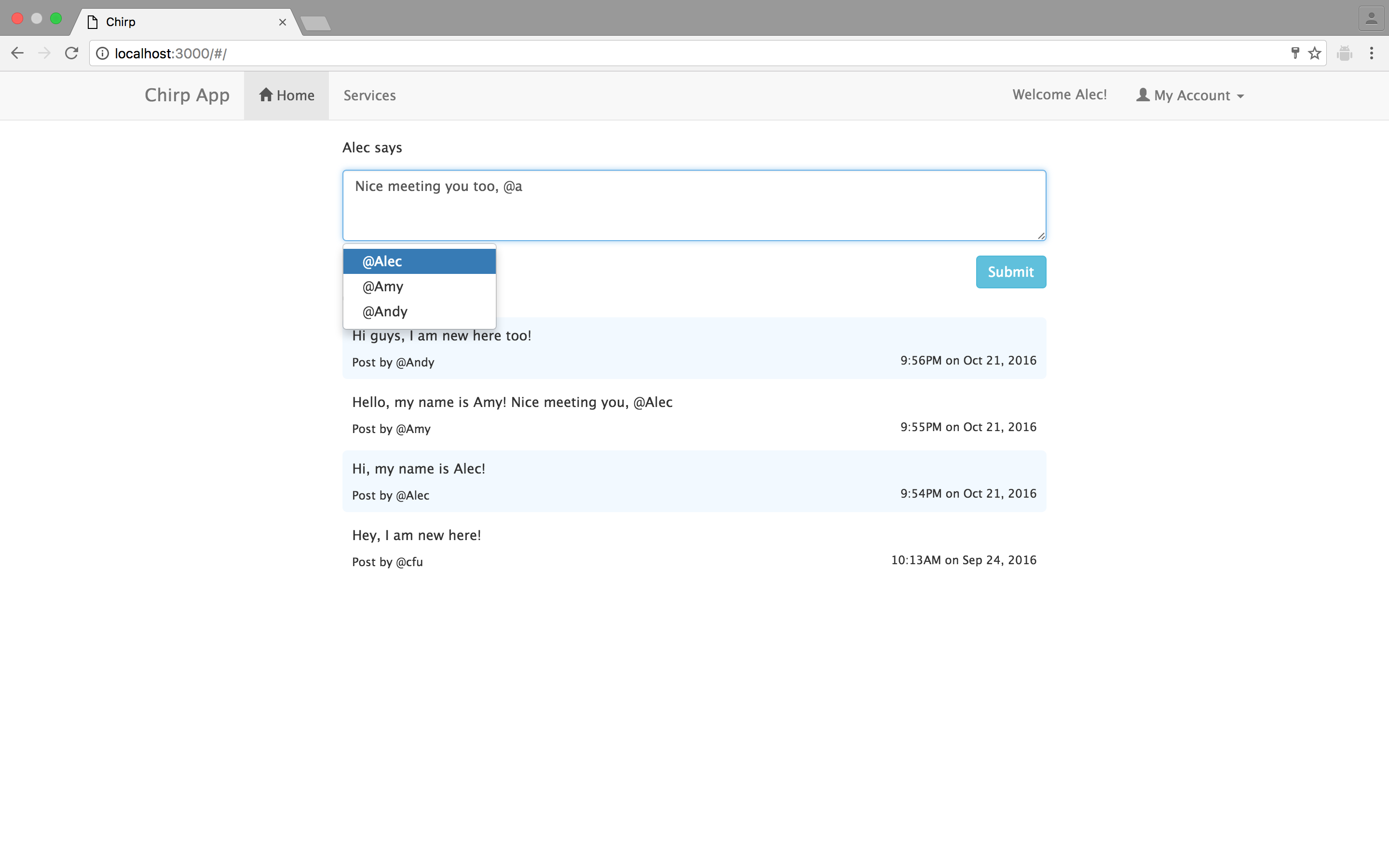Click the Chirp App brand link

pos(187,95)
